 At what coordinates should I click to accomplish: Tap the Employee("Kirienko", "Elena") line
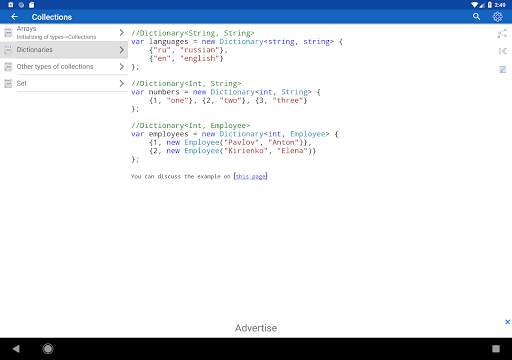coord(232,151)
